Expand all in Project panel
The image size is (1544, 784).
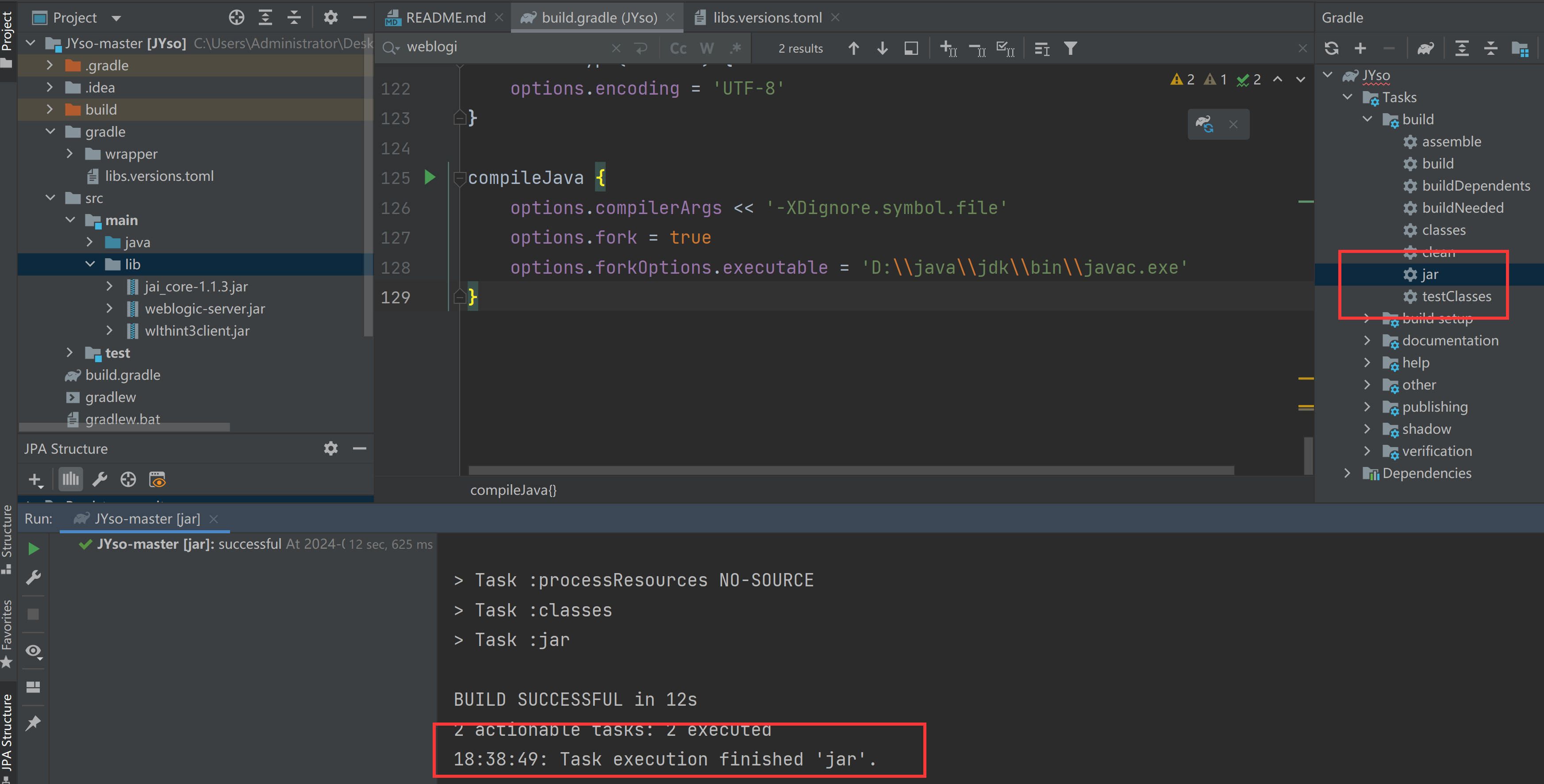coord(265,17)
